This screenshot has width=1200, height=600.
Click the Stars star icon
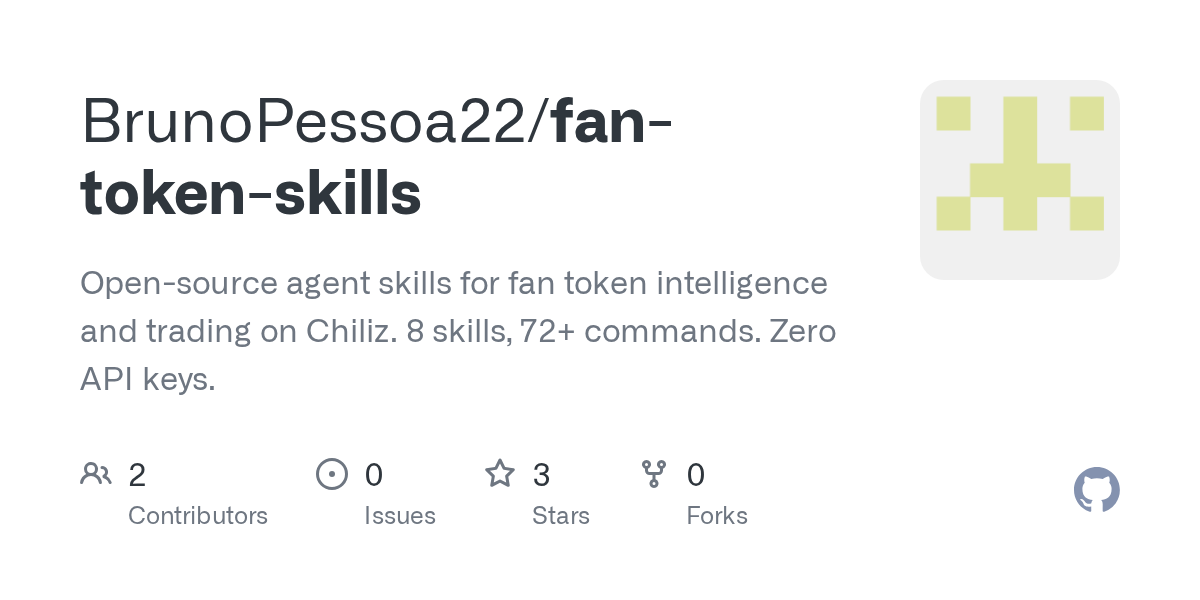[500, 473]
